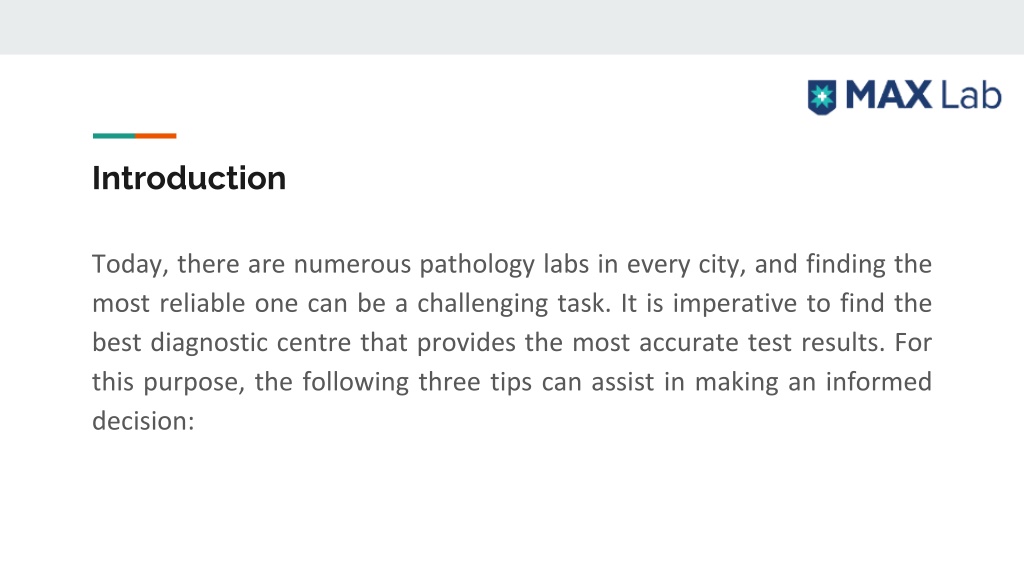Viewport: 1024px width, 576px height.
Task: Click the word Today starting the paragraph
Action: (130, 265)
